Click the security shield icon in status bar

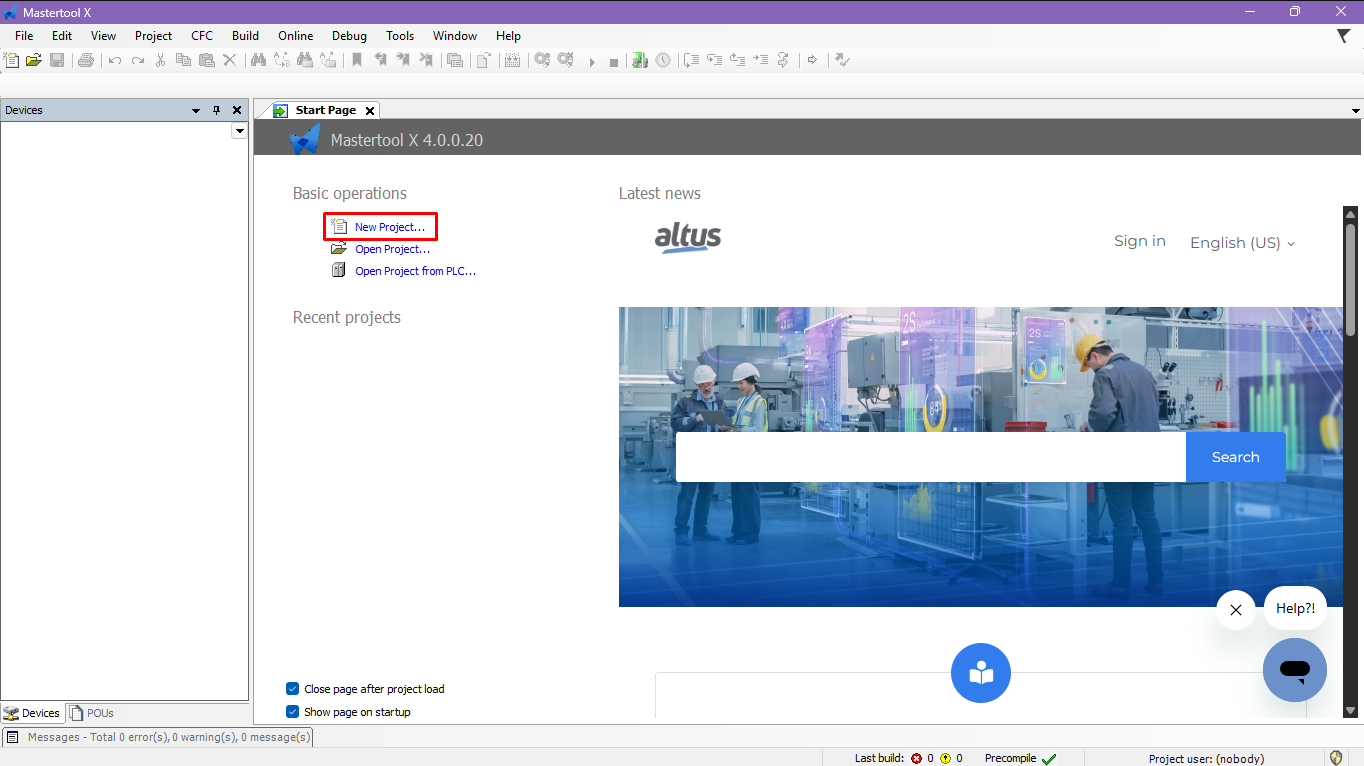pos(1335,758)
